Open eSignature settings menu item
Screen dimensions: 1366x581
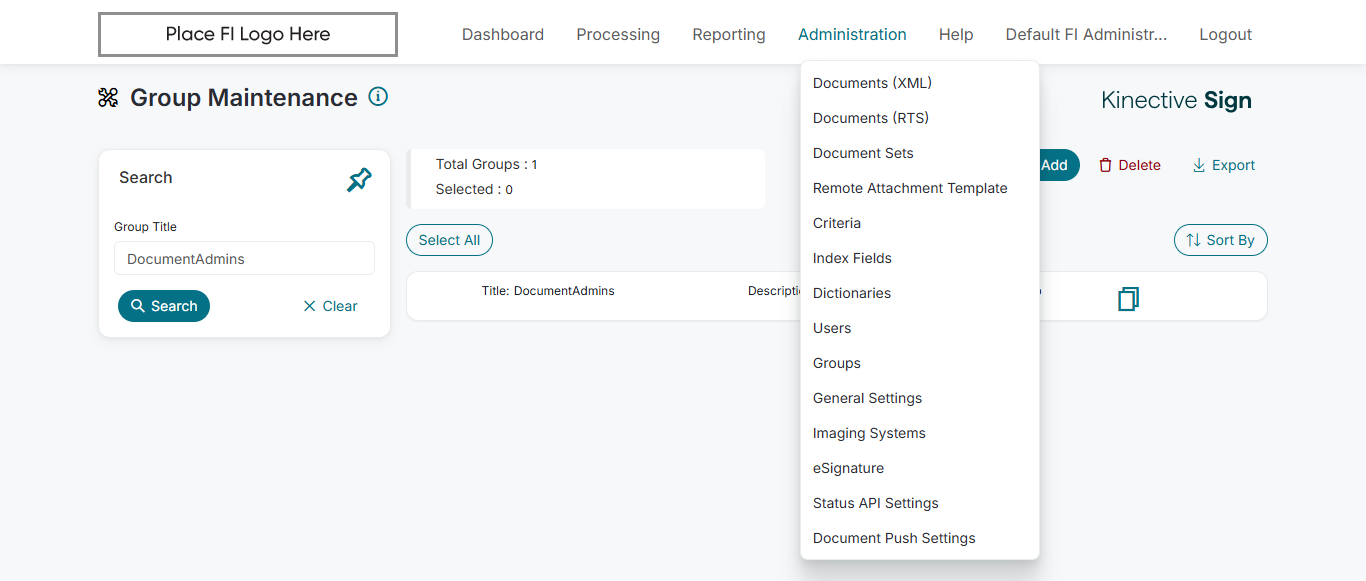[848, 468]
